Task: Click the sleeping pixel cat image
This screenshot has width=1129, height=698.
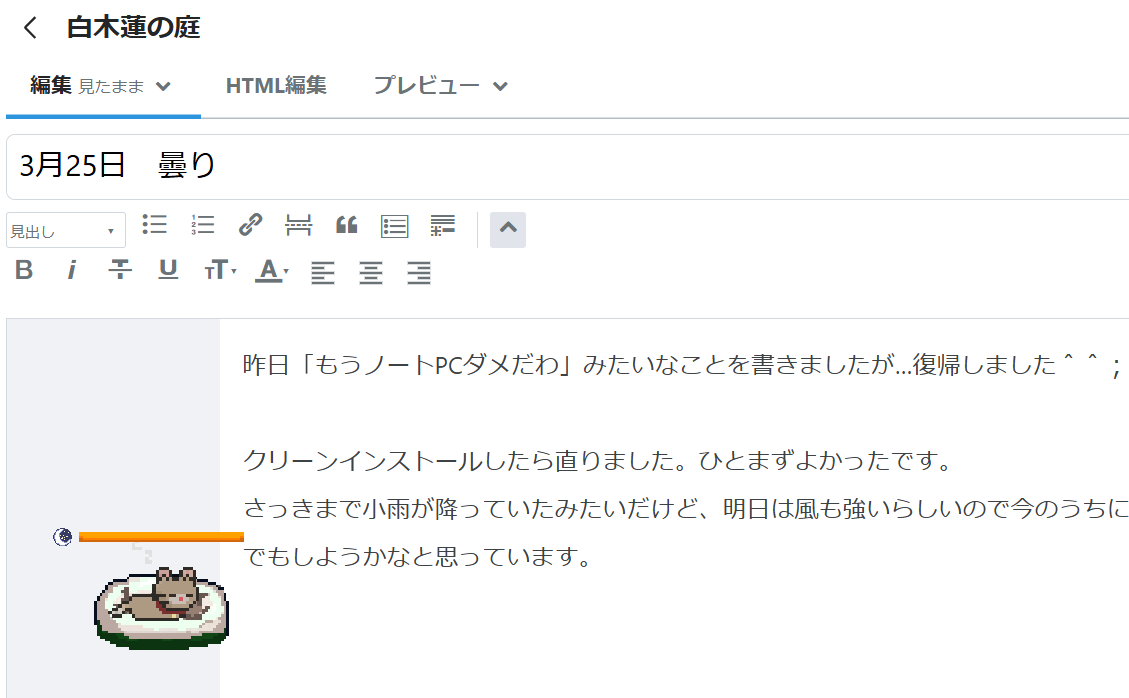Action: (x=161, y=607)
